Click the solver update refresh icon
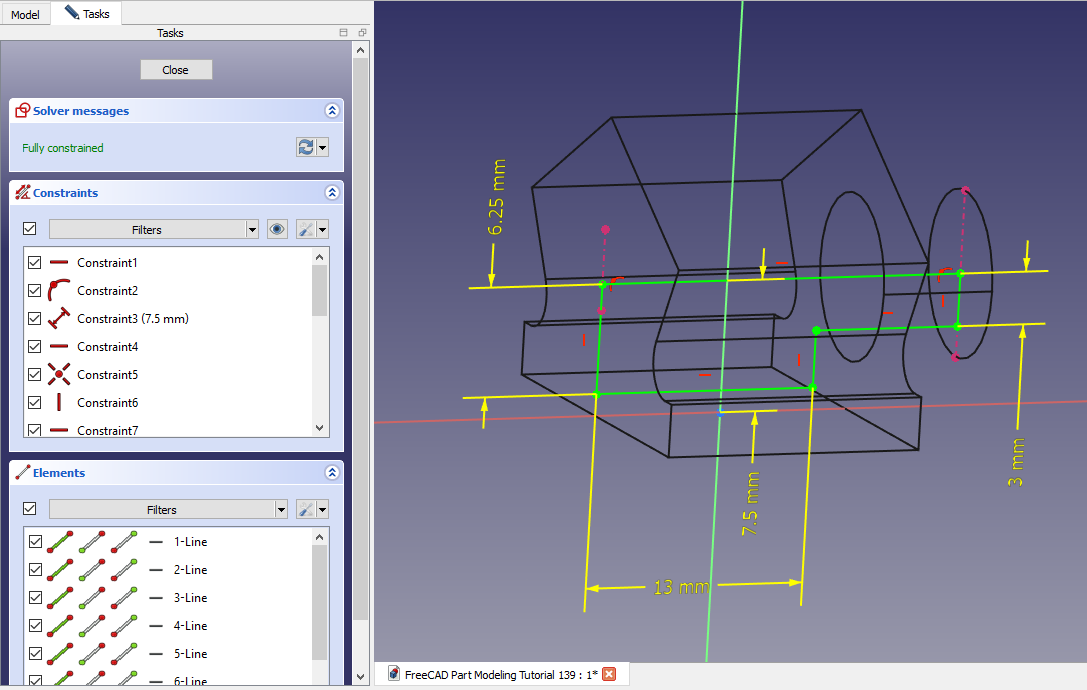This screenshot has width=1087, height=690. 306,147
